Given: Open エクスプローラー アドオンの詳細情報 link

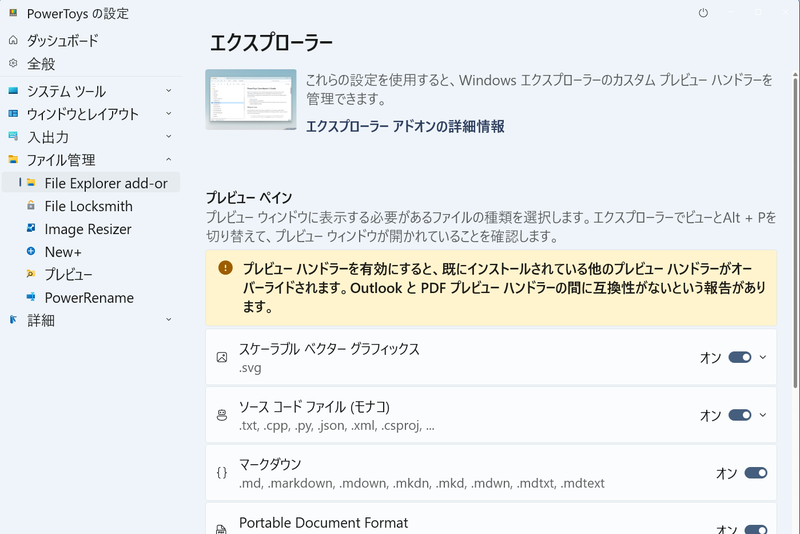Looking at the screenshot, I should [405, 126].
